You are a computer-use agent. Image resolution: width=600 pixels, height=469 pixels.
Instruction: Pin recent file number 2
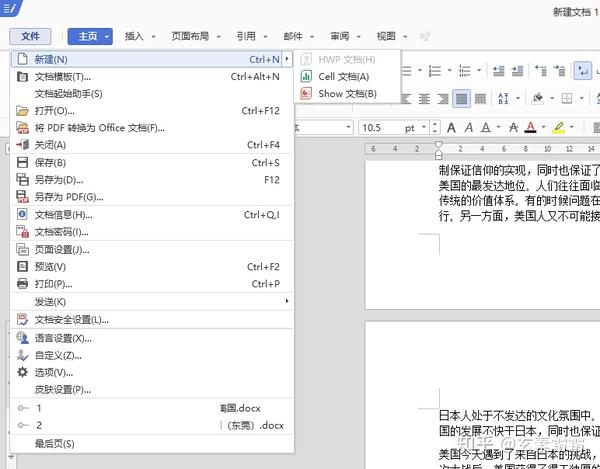click(23, 425)
